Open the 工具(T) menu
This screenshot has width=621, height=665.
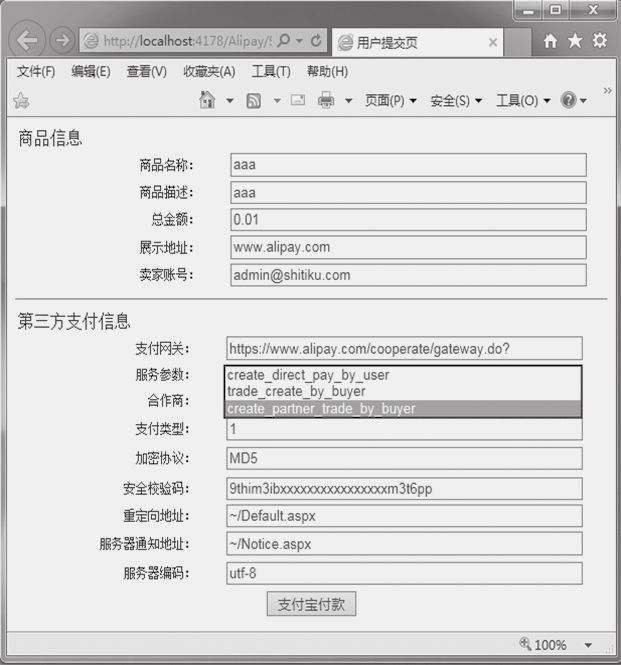click(x=271, y=72)
